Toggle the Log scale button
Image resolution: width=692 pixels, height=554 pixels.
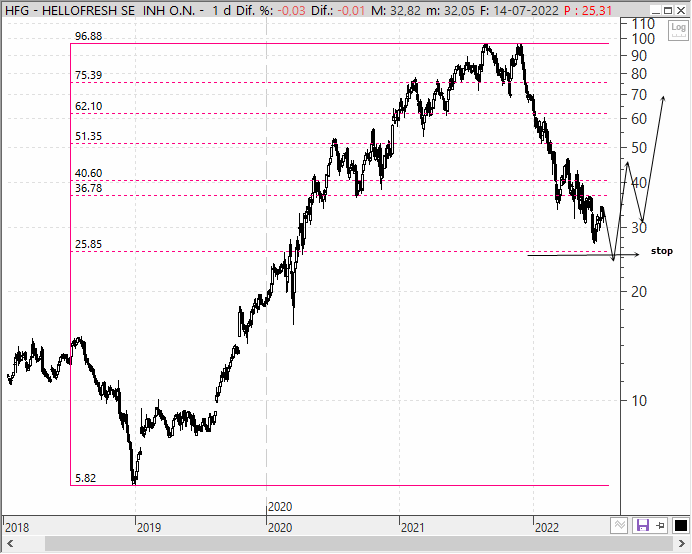pos(678,30)
